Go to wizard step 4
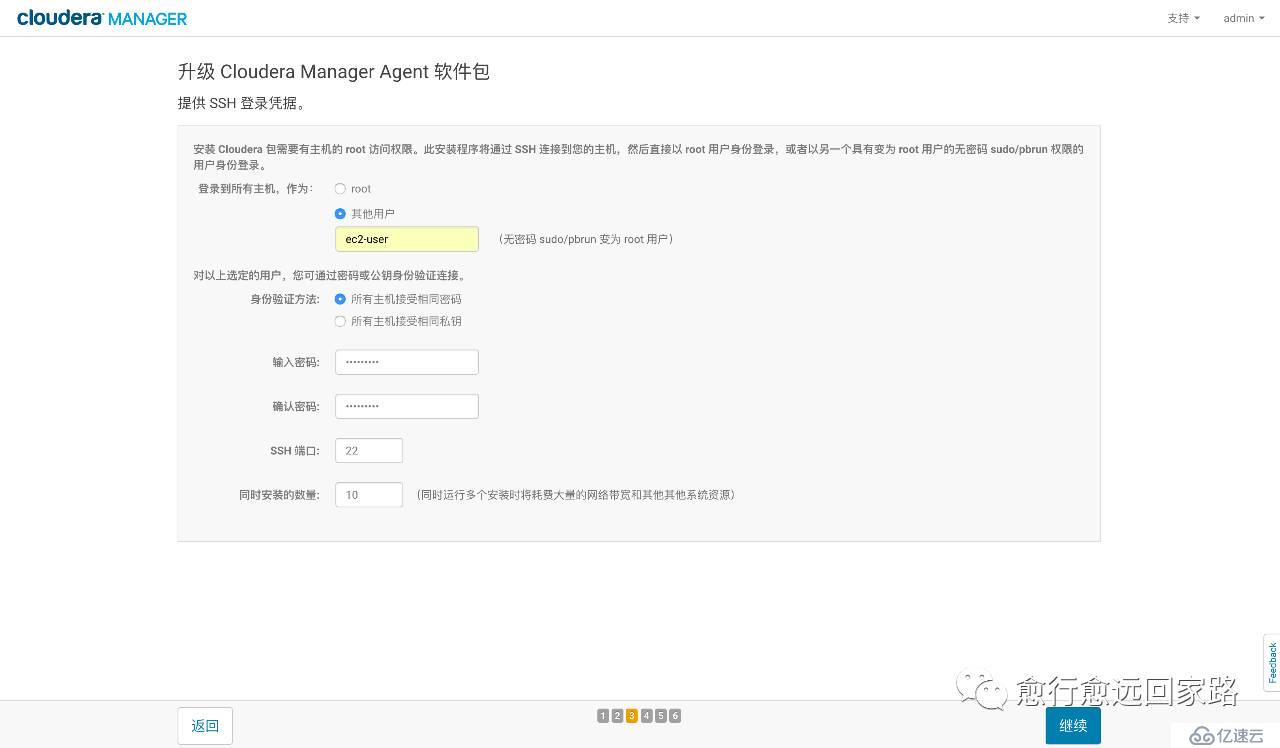 pos(647,716)
